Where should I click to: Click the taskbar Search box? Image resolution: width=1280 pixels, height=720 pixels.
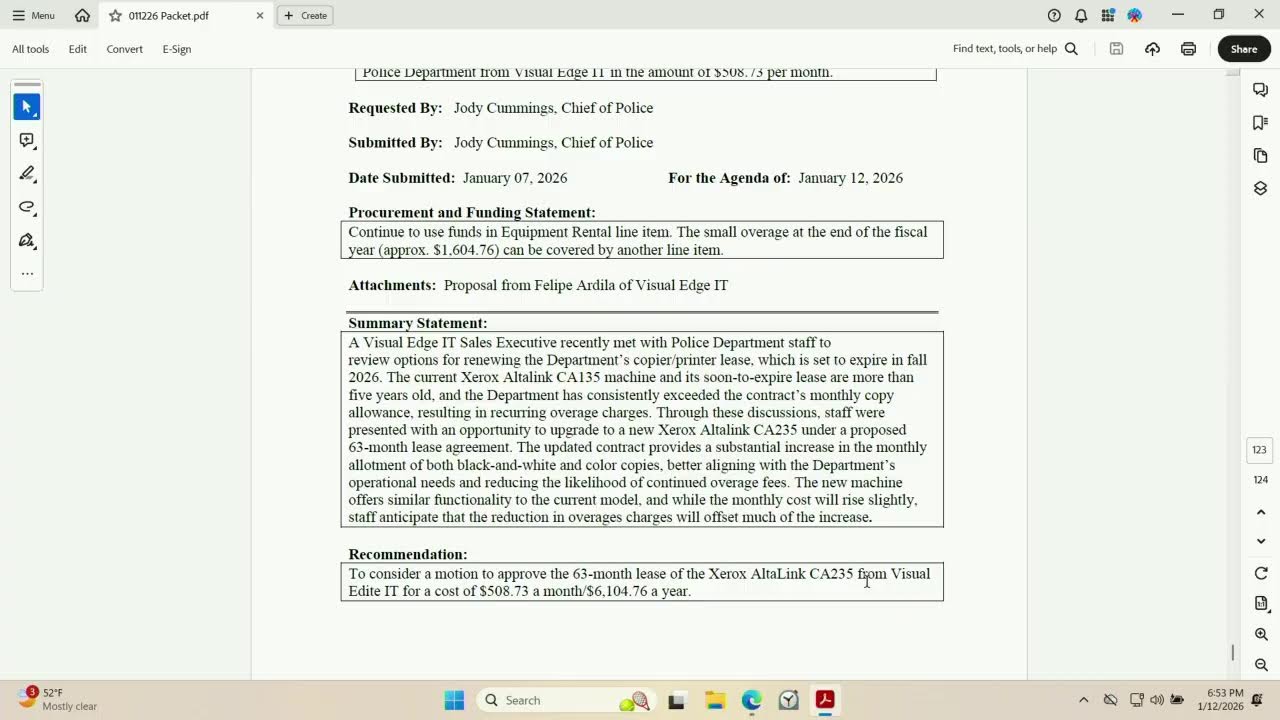(566, 700)
